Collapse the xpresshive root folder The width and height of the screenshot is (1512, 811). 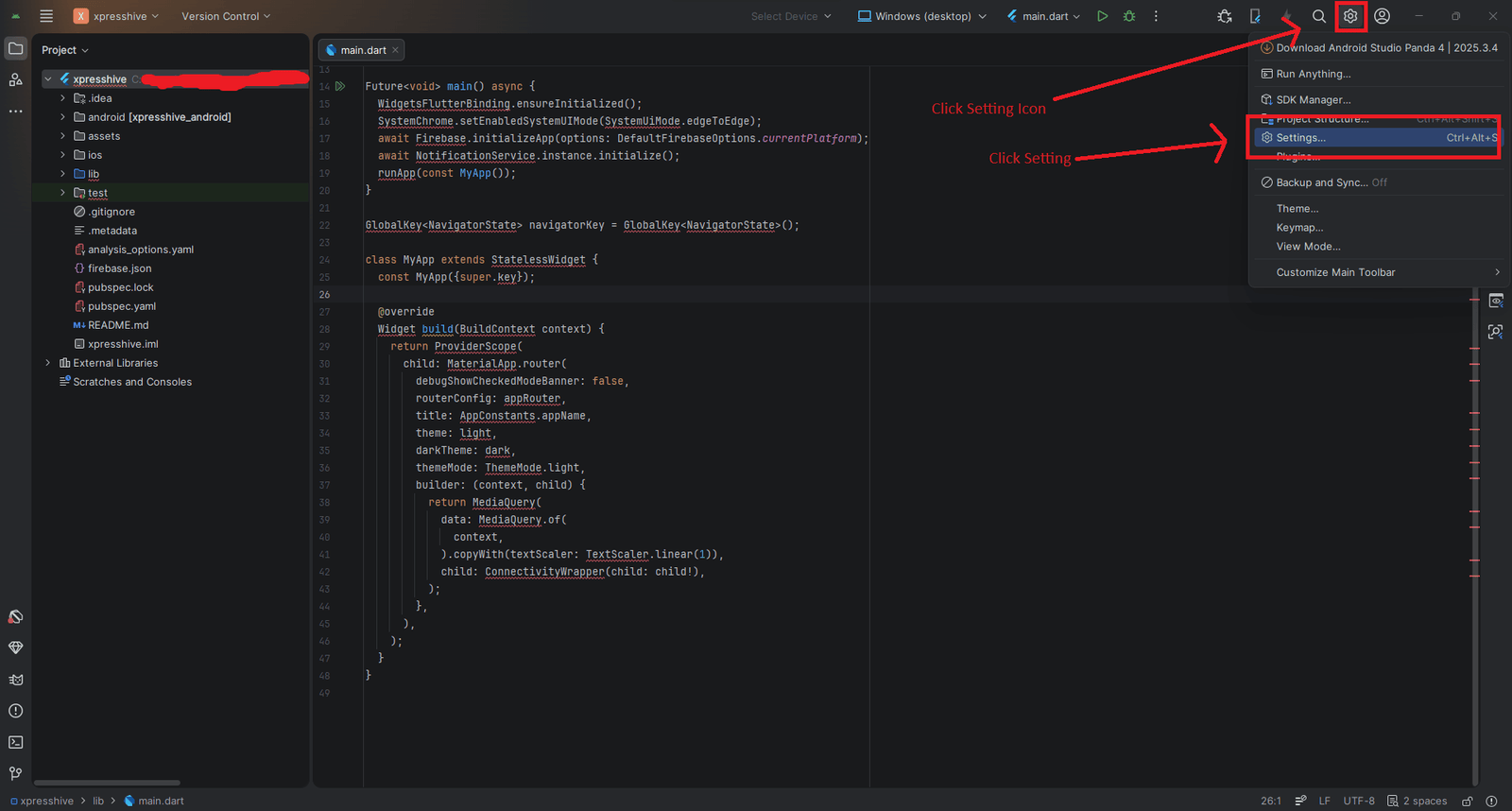[48, 79]
